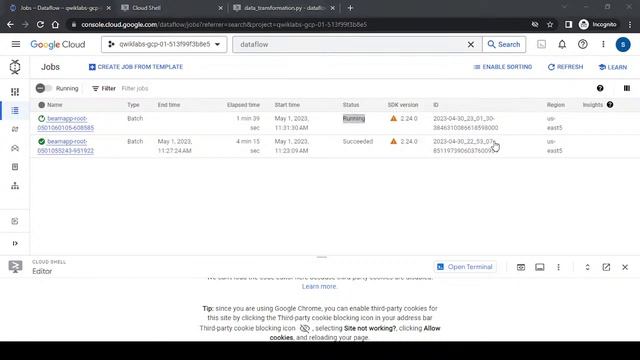Click third-party cookie blocking icon in address bar
The width and height of the screenshot is (640, 360).
[535, 24]
